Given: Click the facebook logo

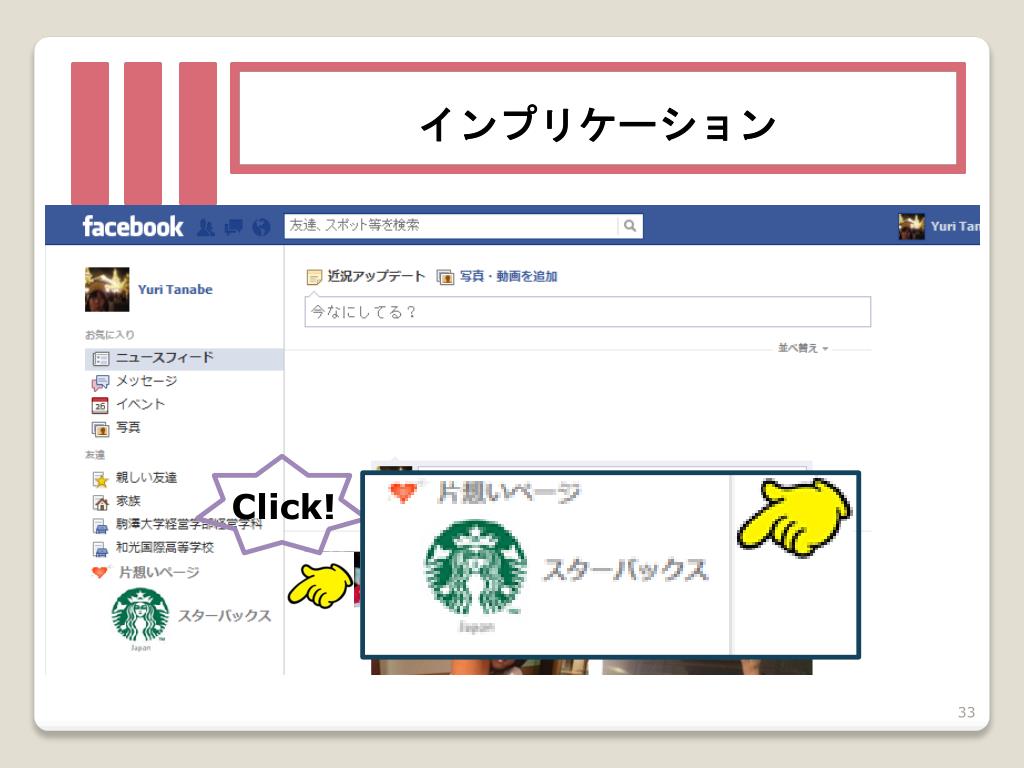Looking at the screenshot, I should (133, 227).
